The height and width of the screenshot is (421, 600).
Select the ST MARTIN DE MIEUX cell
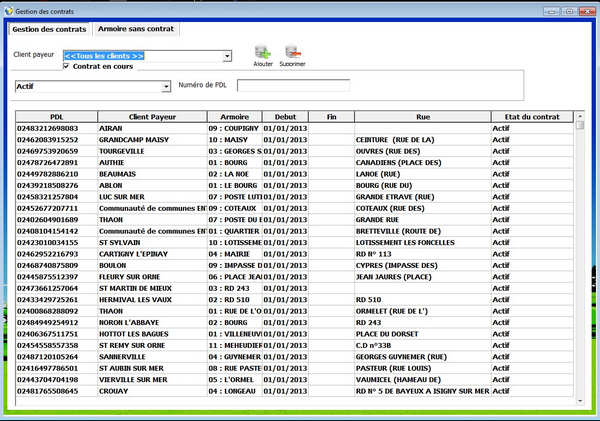click(152, 288)
